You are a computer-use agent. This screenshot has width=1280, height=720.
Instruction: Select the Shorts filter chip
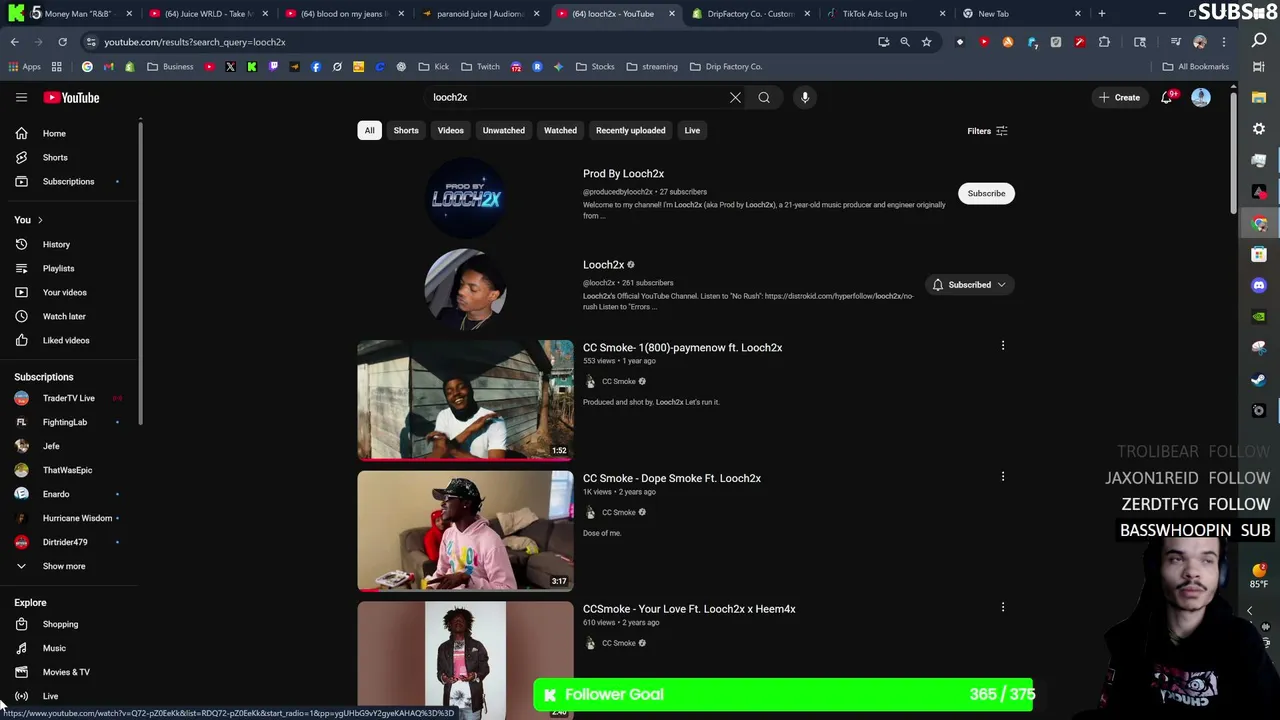point(406,130)
